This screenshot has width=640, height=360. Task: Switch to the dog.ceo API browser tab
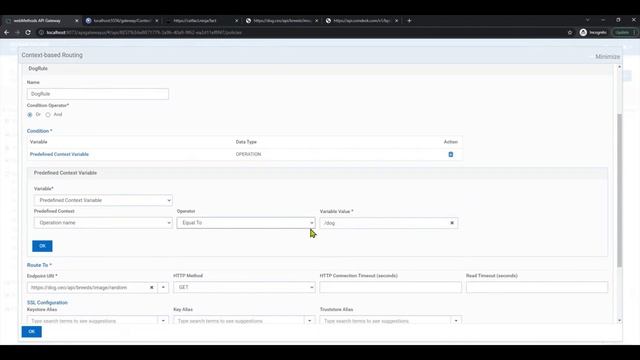(x=282, y=20)
